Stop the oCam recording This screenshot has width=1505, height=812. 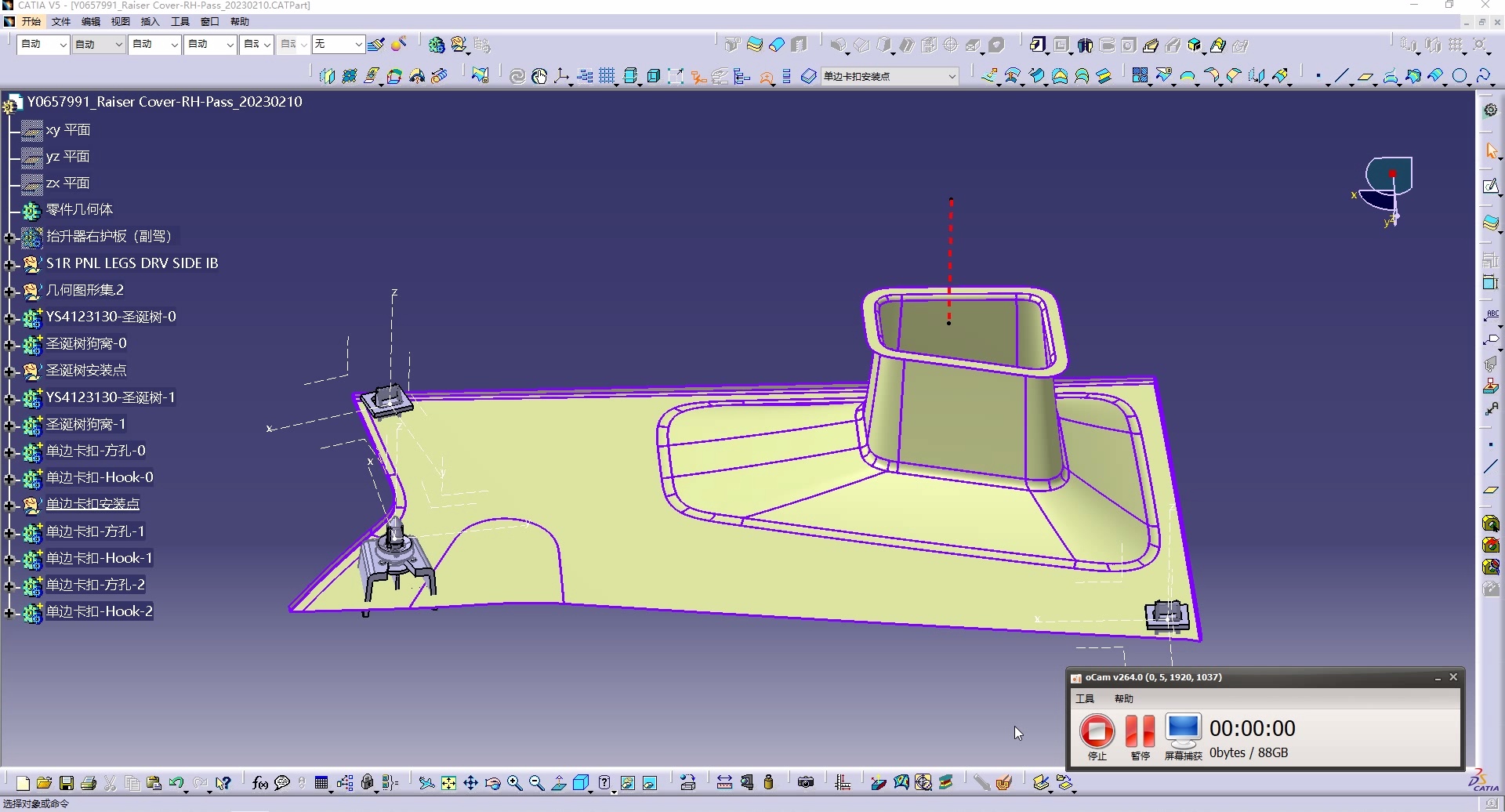coord(1097,732)
